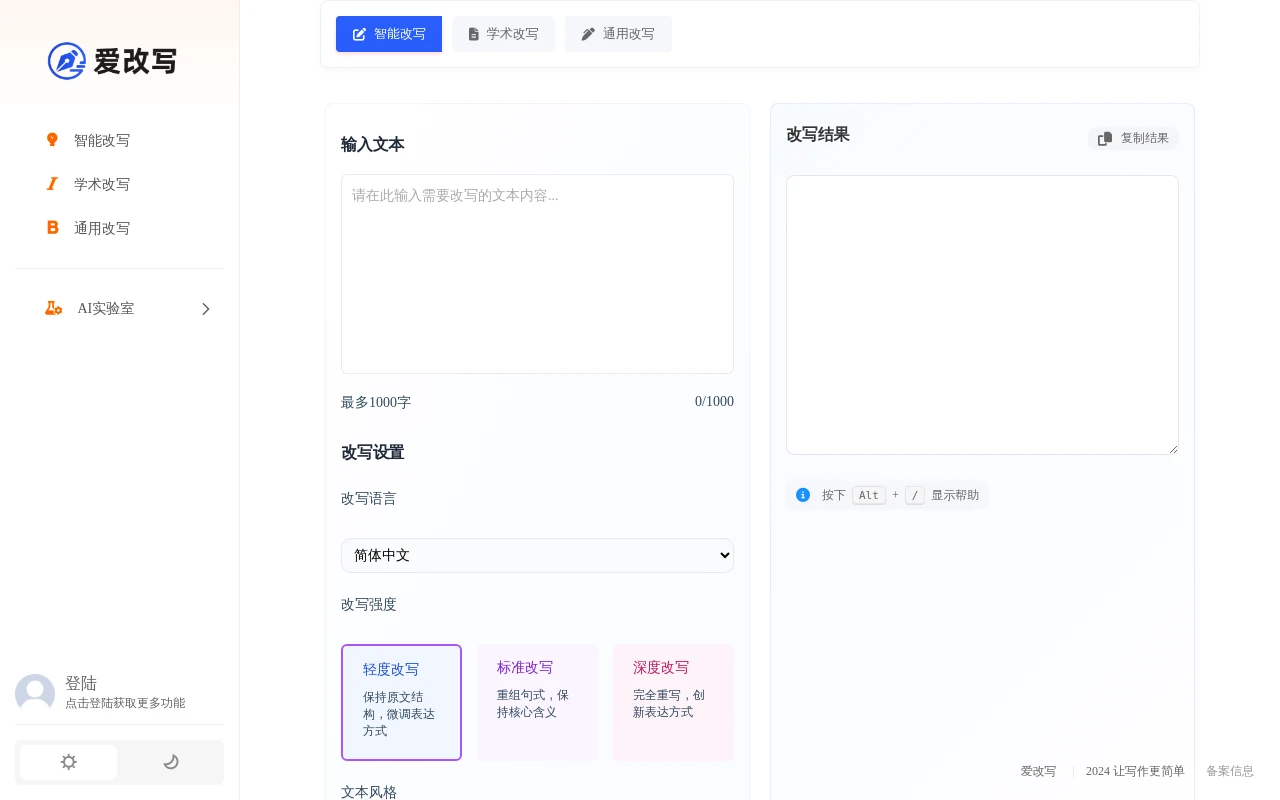Pick the 深度改写 pink strength card
Viewport: 1280px width, 800px height.
pos(673,702)
